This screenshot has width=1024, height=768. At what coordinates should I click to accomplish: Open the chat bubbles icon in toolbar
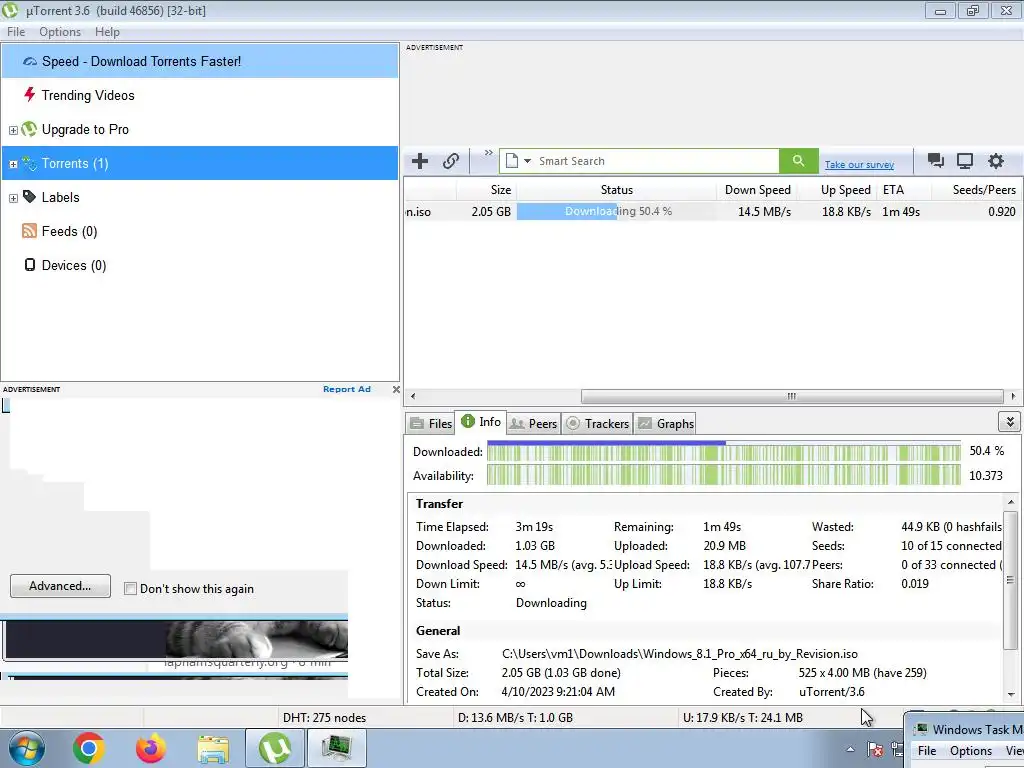pos(936,161)
